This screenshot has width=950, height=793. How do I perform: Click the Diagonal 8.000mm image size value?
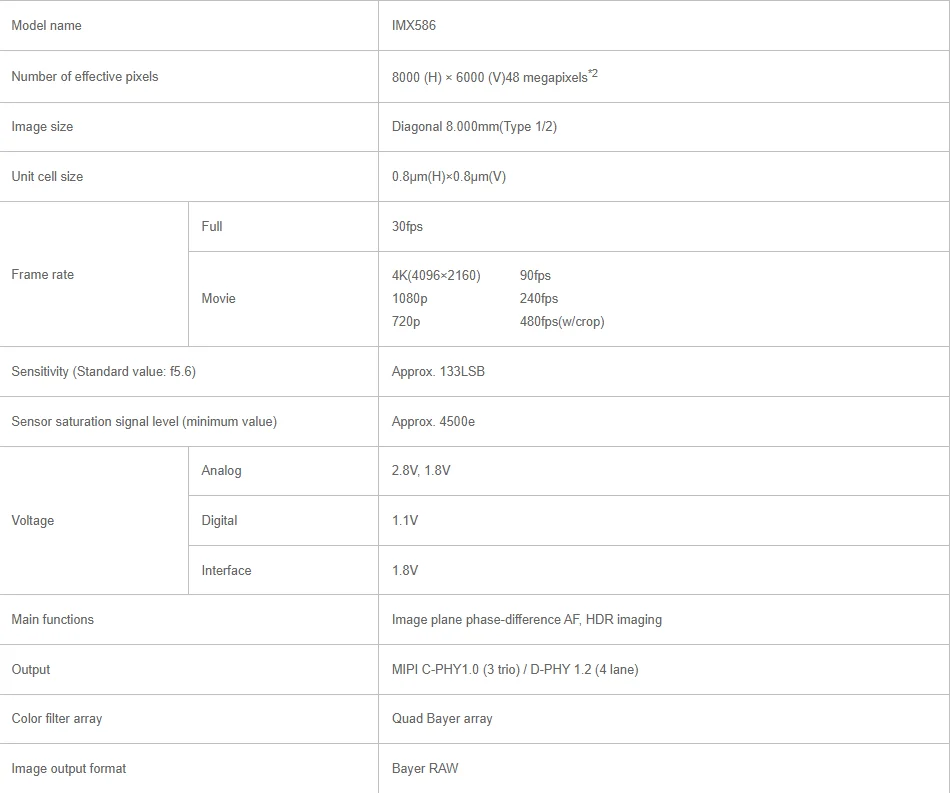pyautogui.click(x=474, y=127)
